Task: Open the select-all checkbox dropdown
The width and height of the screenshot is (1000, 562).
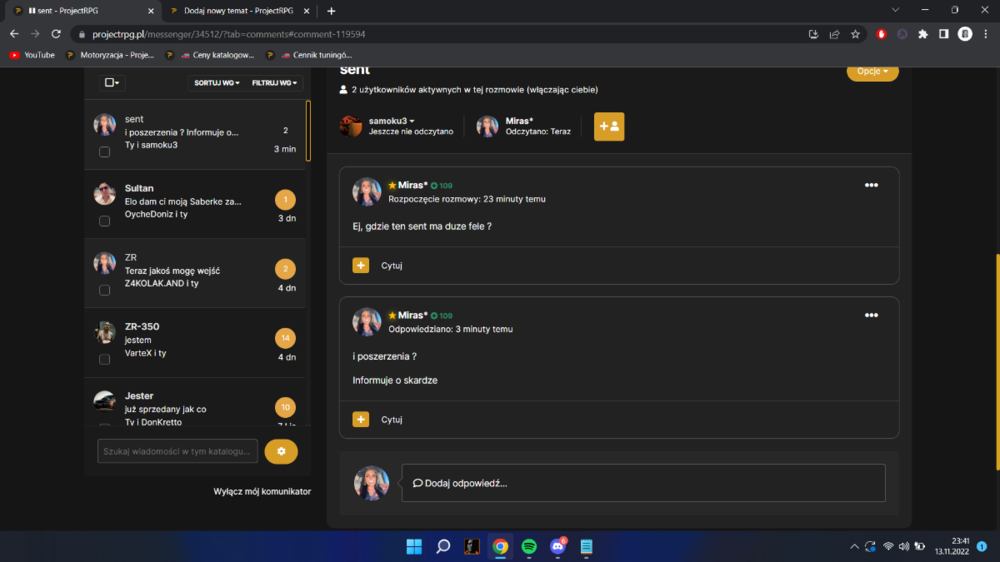Action: pos(112,82)
